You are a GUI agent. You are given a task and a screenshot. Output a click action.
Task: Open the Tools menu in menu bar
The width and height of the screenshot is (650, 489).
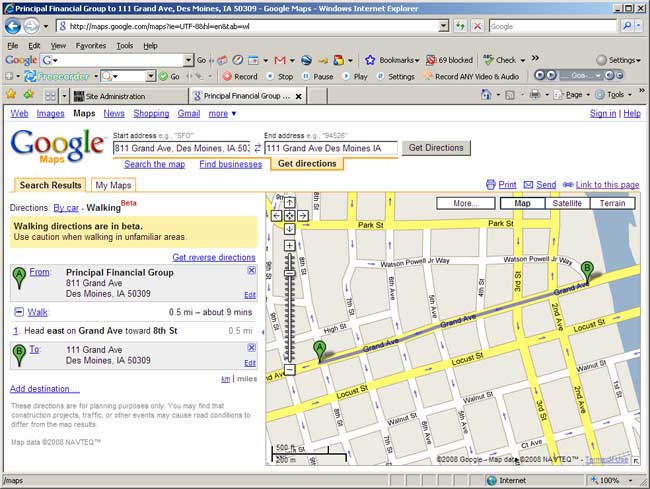click(x=124, y=46)
